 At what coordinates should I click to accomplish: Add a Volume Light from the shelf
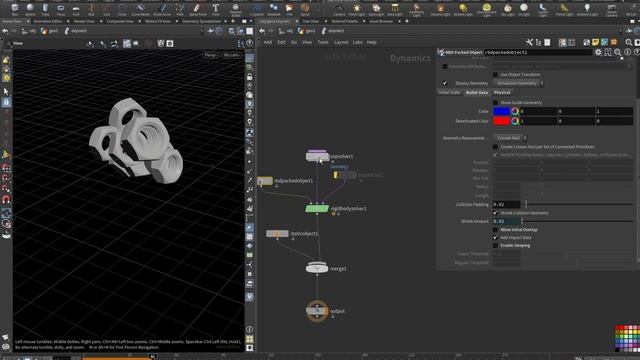(440, 9)
